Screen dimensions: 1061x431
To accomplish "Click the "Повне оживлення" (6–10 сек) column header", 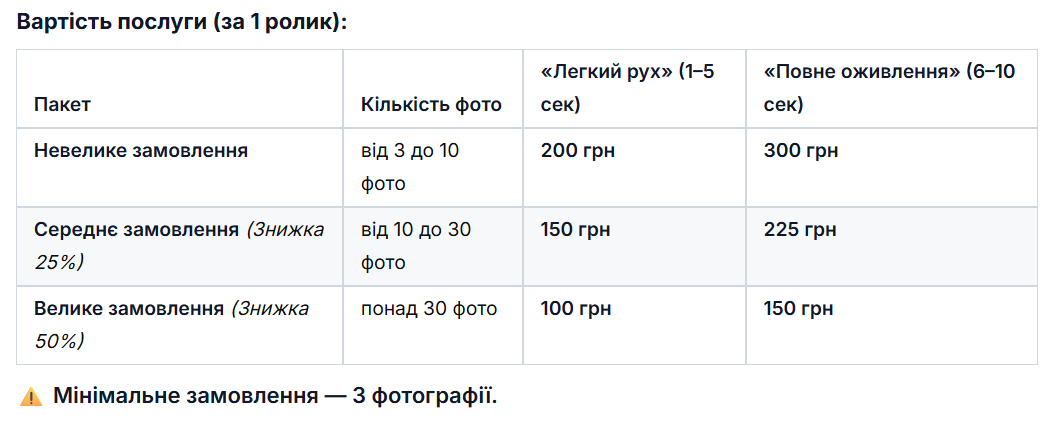I will pos(889,88).
